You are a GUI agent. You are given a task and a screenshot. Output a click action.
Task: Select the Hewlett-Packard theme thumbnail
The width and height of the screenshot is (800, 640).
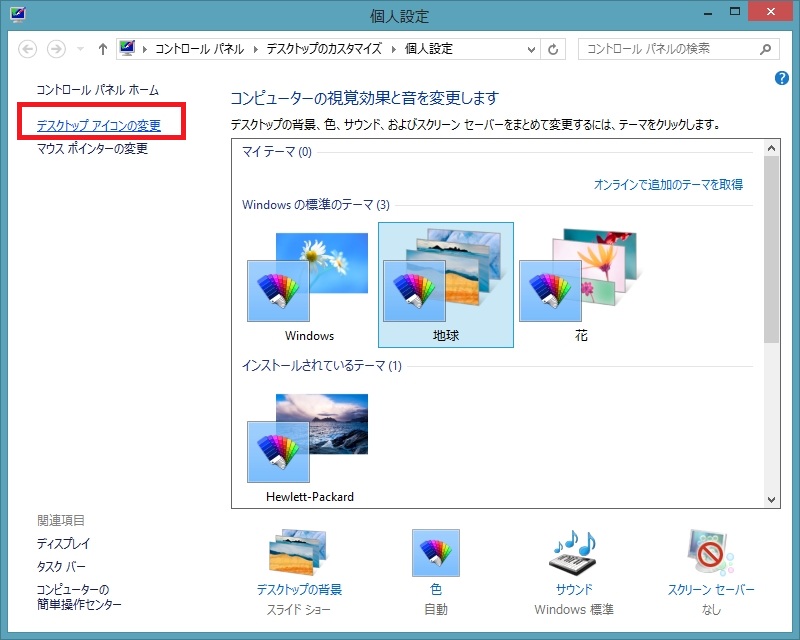[x=309, y=438]
